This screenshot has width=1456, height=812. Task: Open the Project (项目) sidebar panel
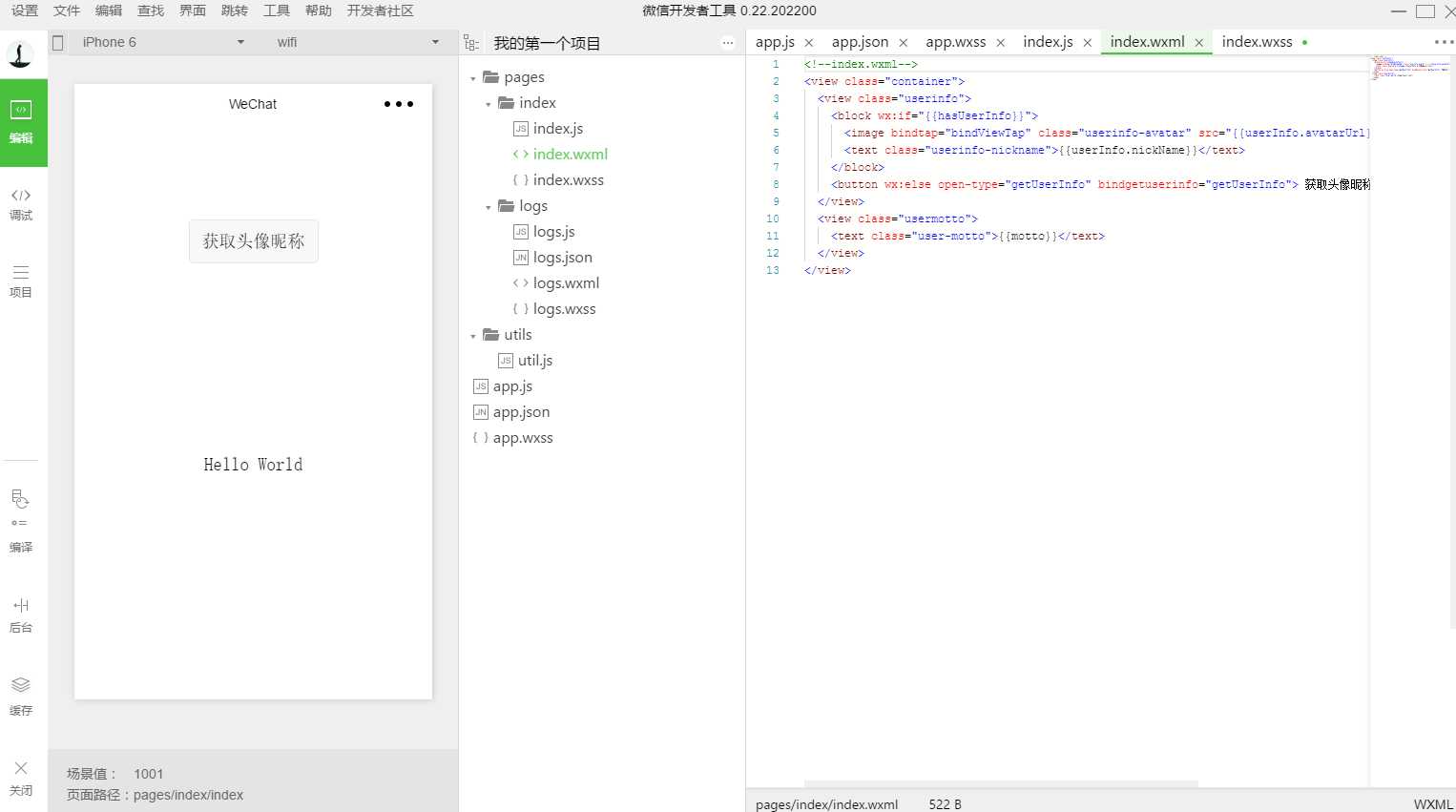[21, 281]
